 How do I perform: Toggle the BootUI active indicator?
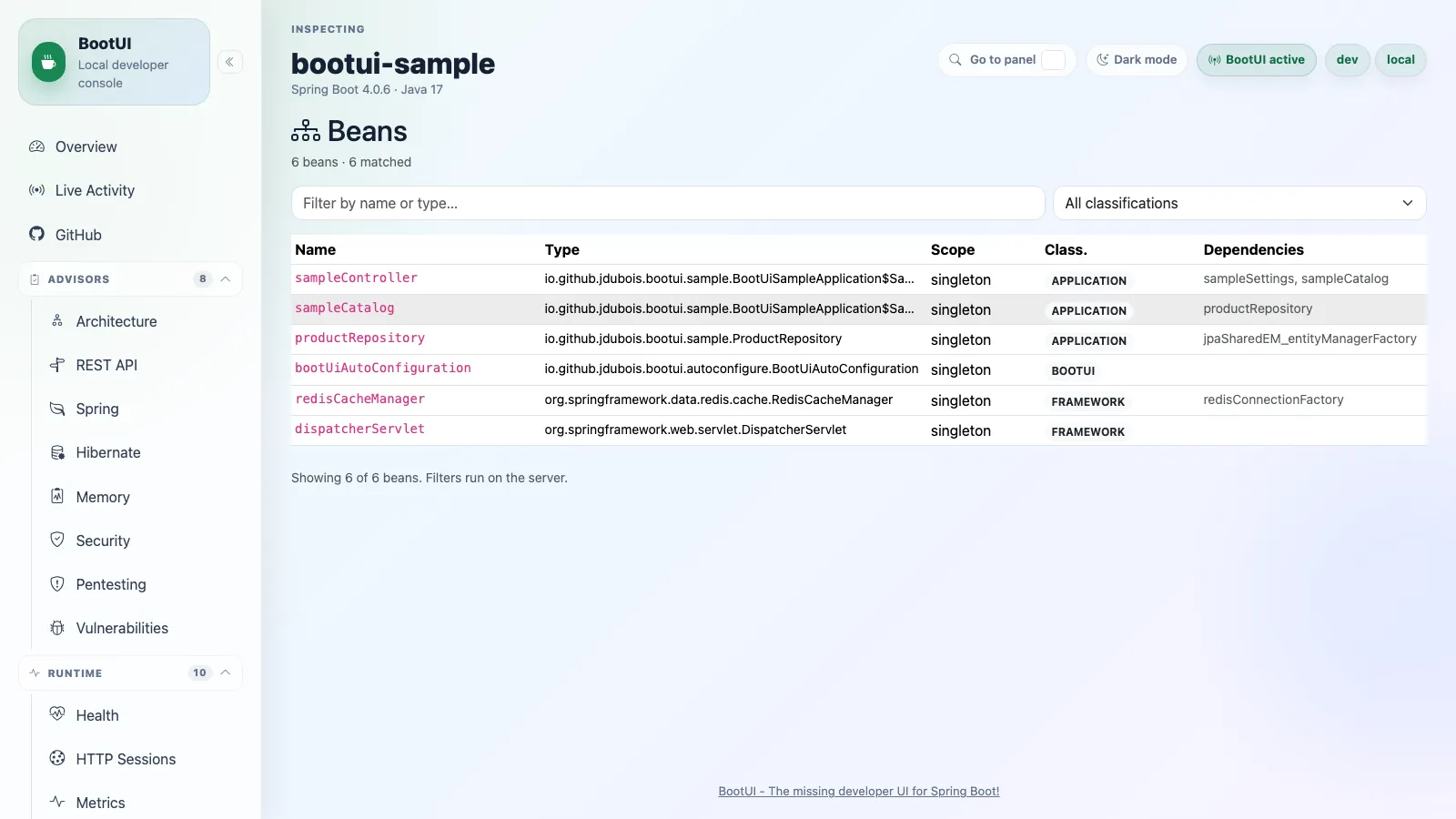coord(1257,60)
